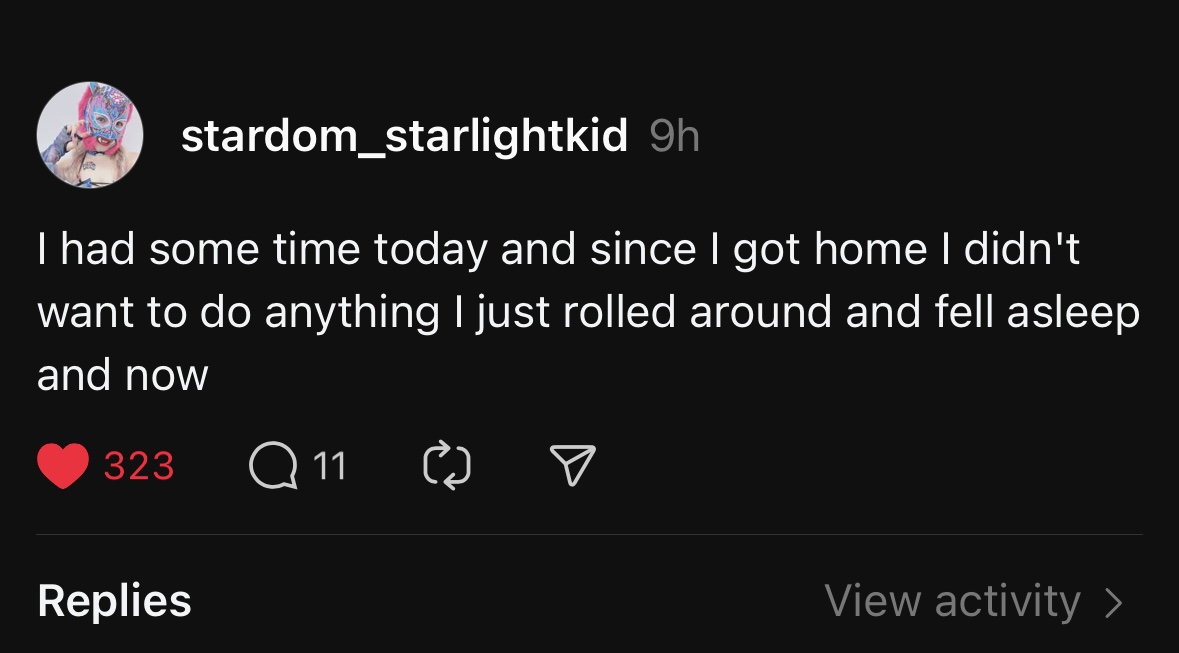Click the word "home" in the post
The width and height of the screenshot is (1179, 653).
click(x=871, y=249)
